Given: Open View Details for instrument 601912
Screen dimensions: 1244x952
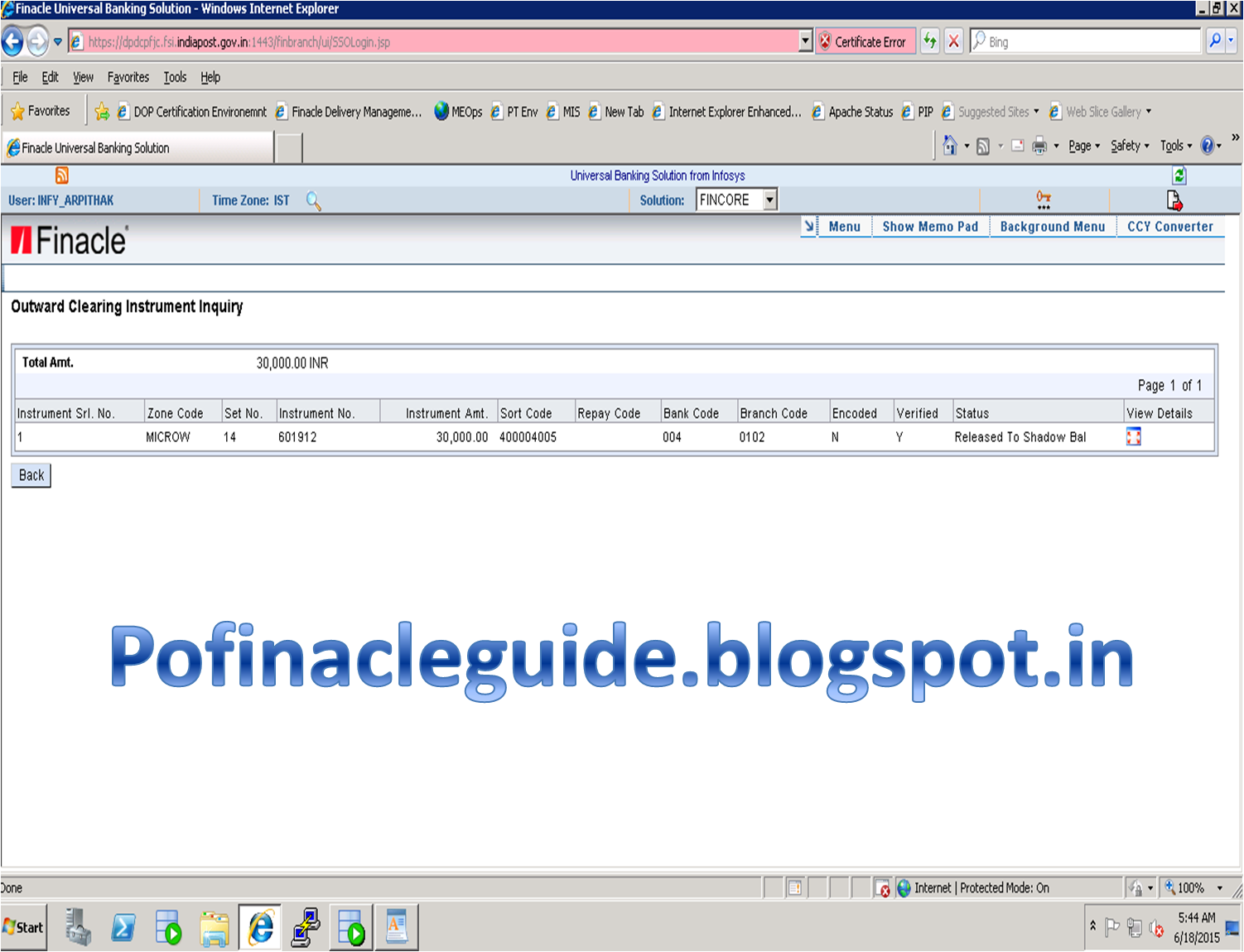Looking at the screenshot, I should [x=1133, y=436].
